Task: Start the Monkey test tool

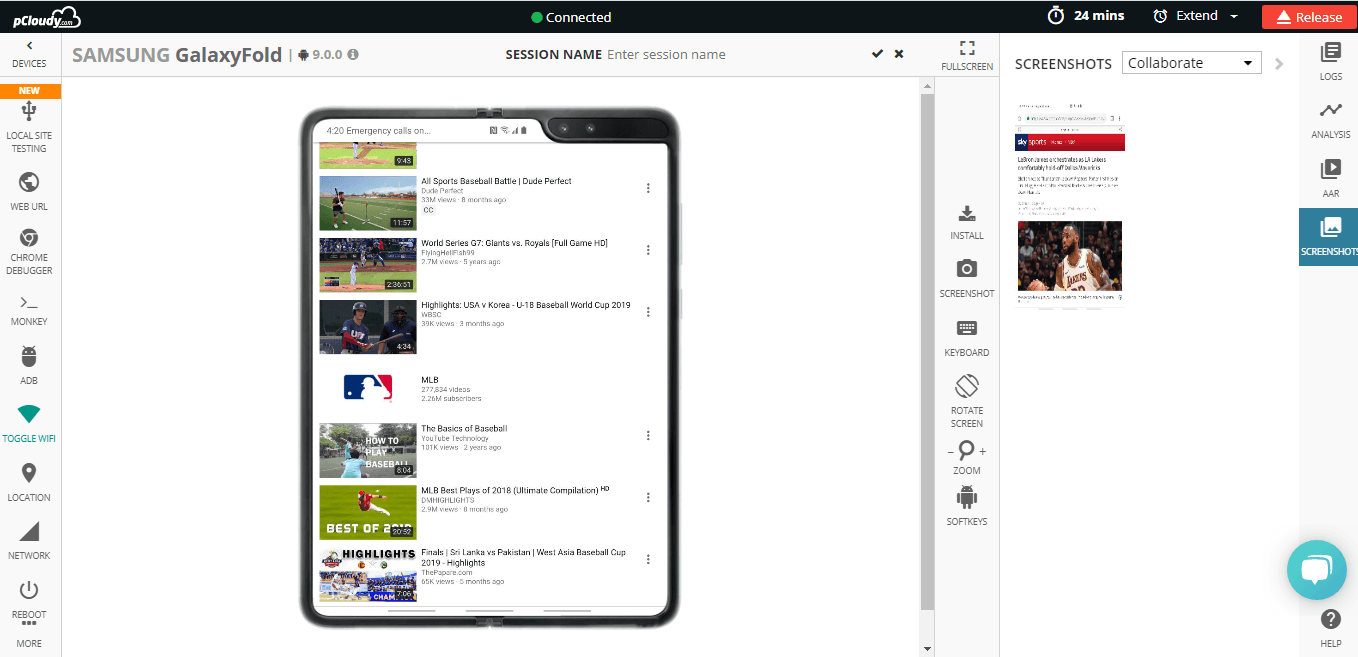Action: [29, 310]
